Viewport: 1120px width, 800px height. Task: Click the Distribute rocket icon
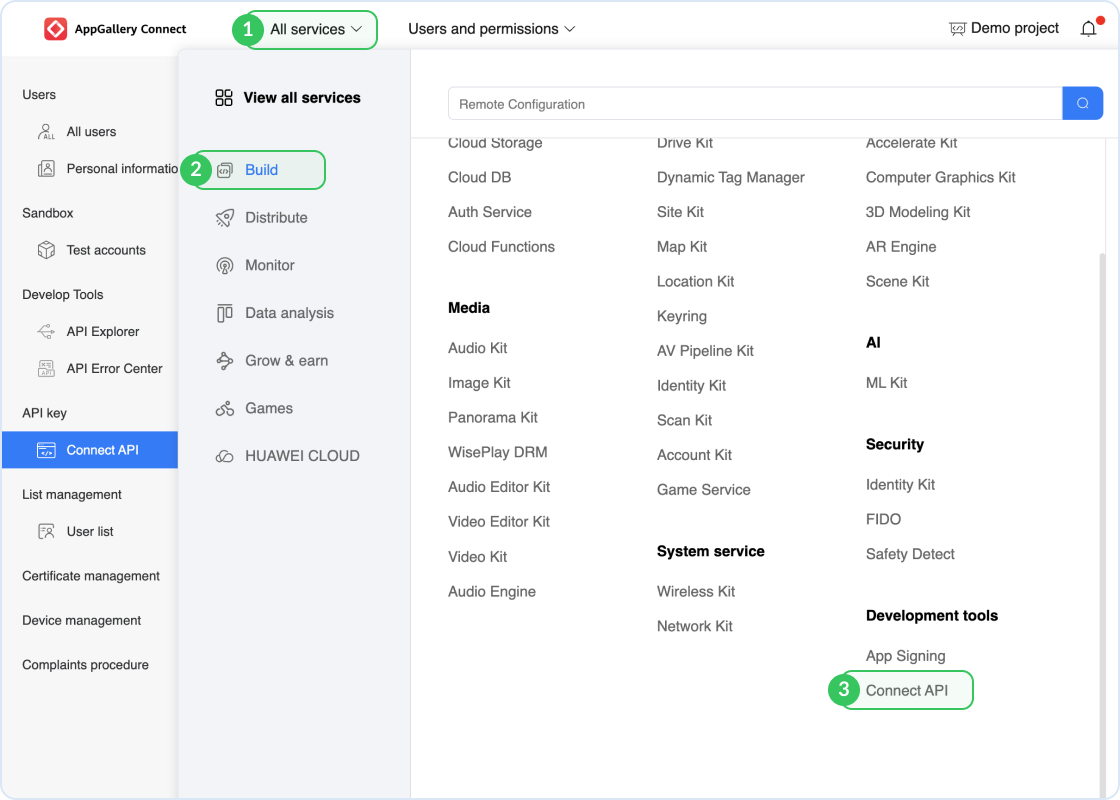click(x=225, y=218)
